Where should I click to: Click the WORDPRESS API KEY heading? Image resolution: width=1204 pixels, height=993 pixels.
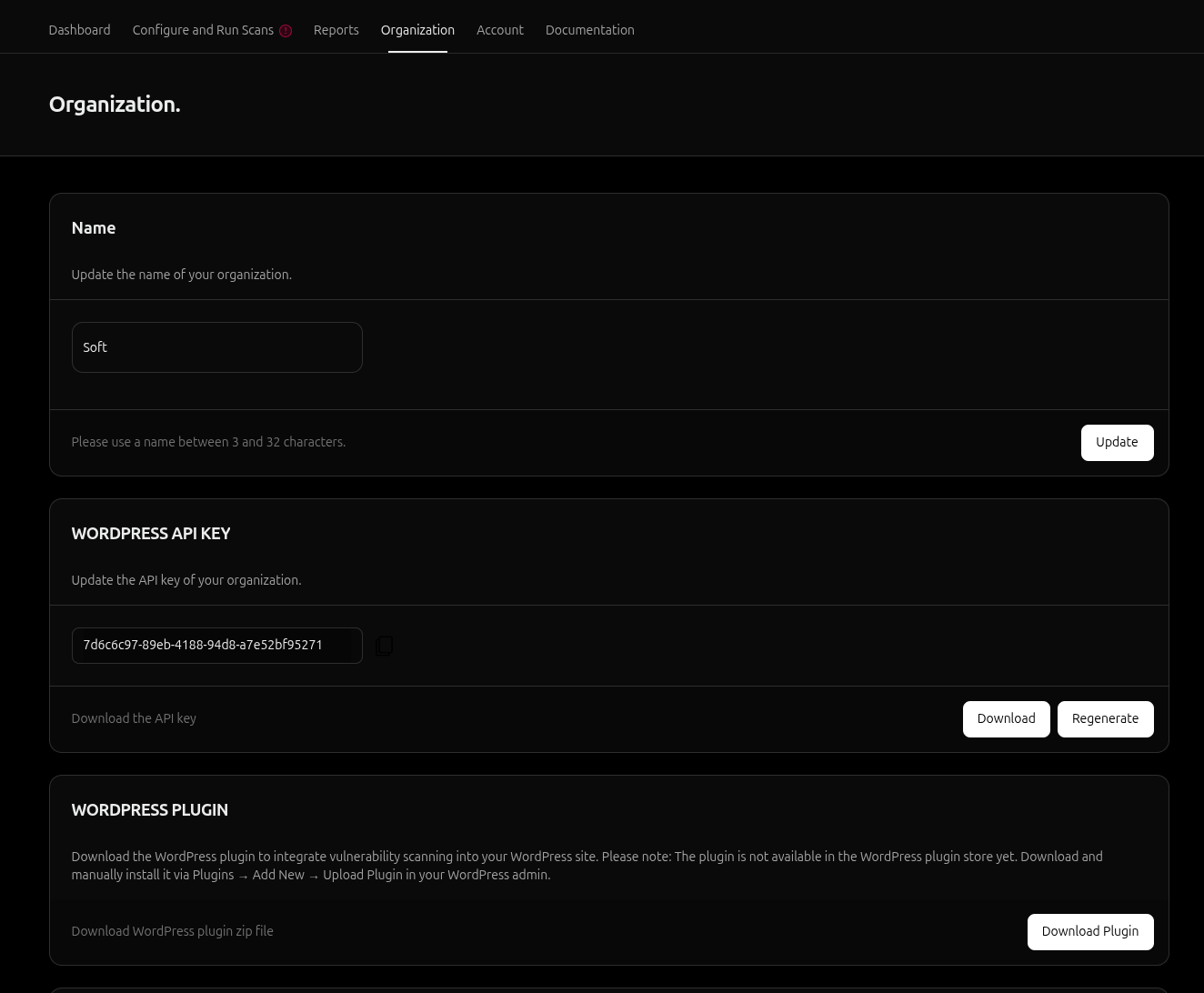[151, 534]
